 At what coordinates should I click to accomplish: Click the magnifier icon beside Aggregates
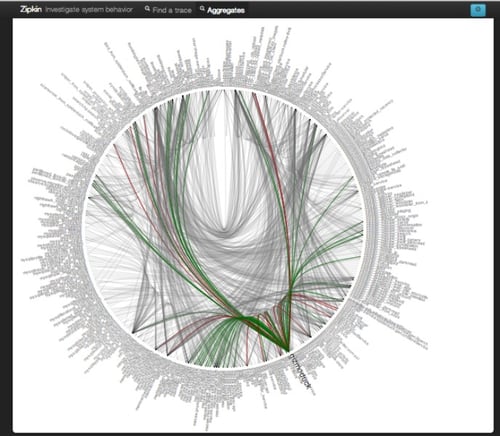(x=202, y=9)
